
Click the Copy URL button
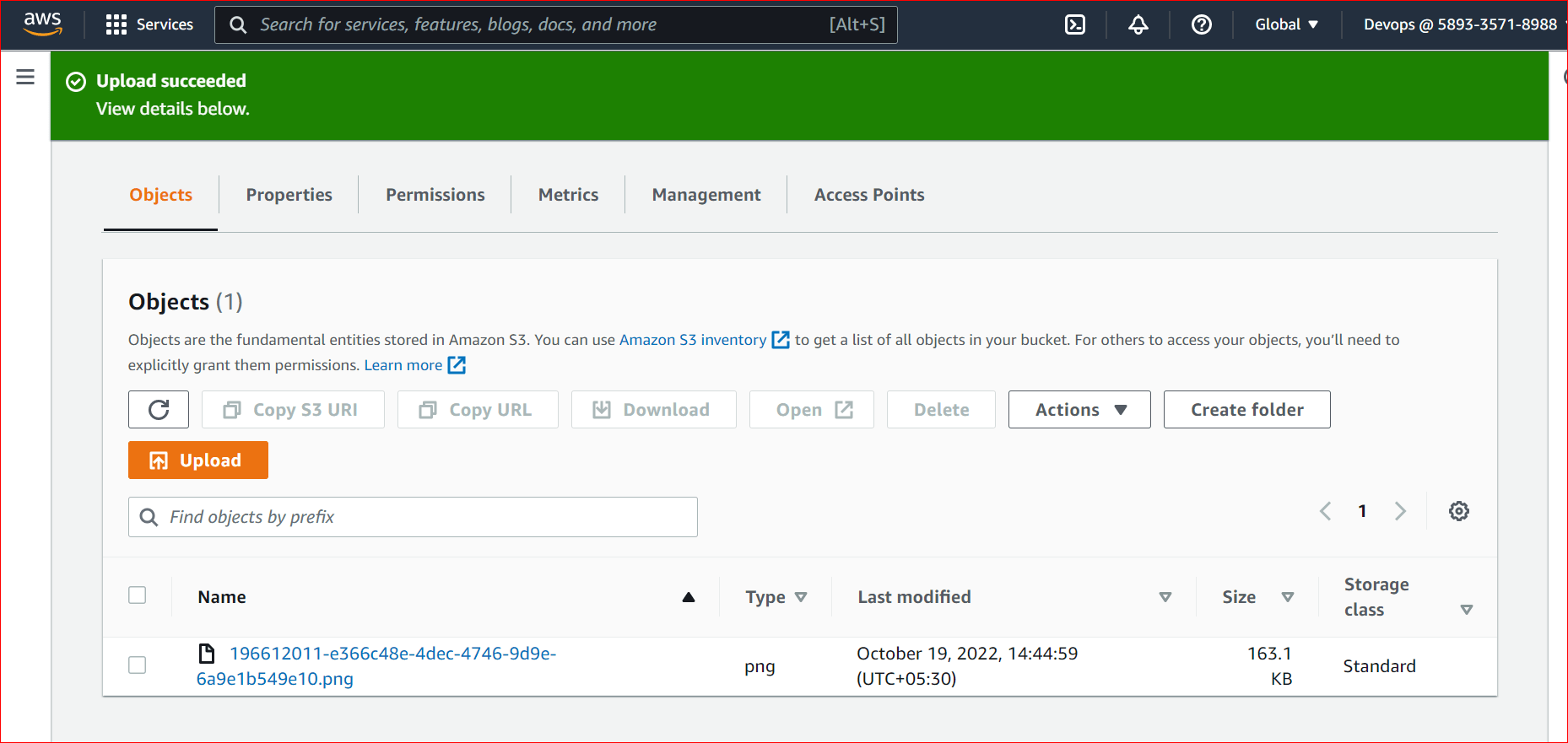pyautogui.click(x=478, y=410)
